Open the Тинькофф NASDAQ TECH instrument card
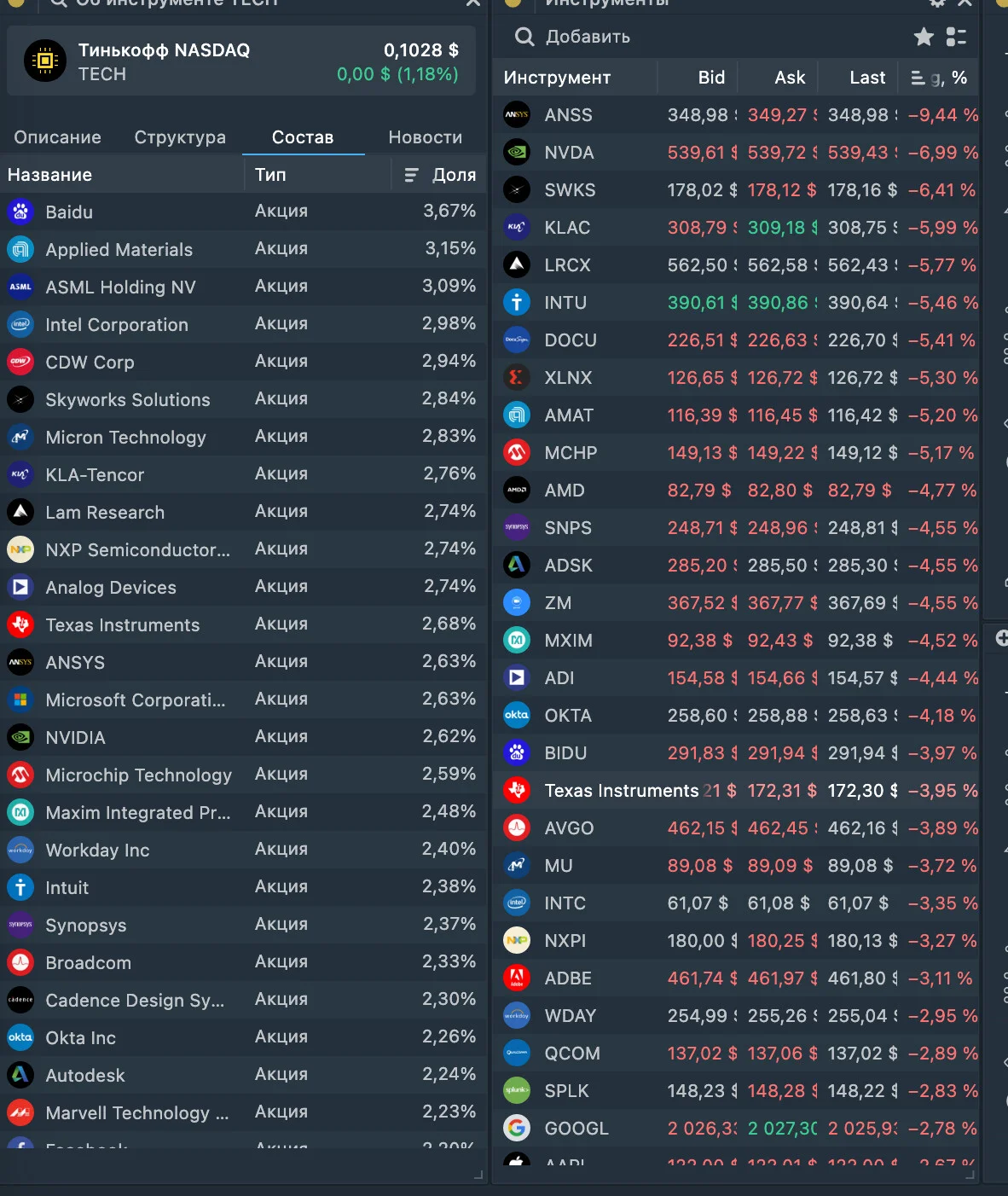Image resolution: width=1008 pixels, height=1196 pixels. pyautogui.click(x=241, y=62)
